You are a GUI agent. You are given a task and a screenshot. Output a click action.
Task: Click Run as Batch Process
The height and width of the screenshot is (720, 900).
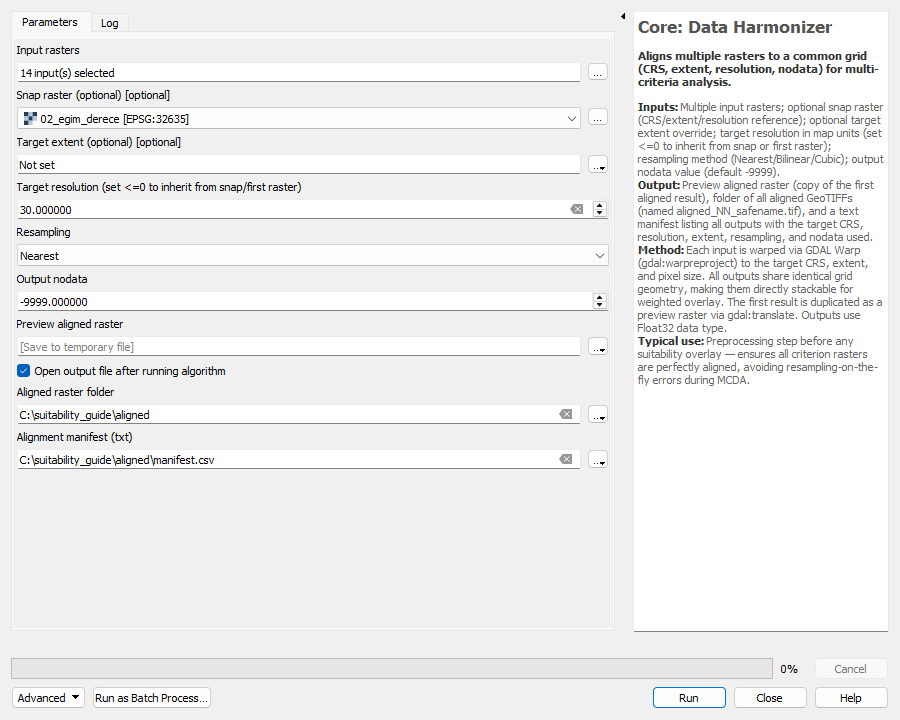point(152,698)
